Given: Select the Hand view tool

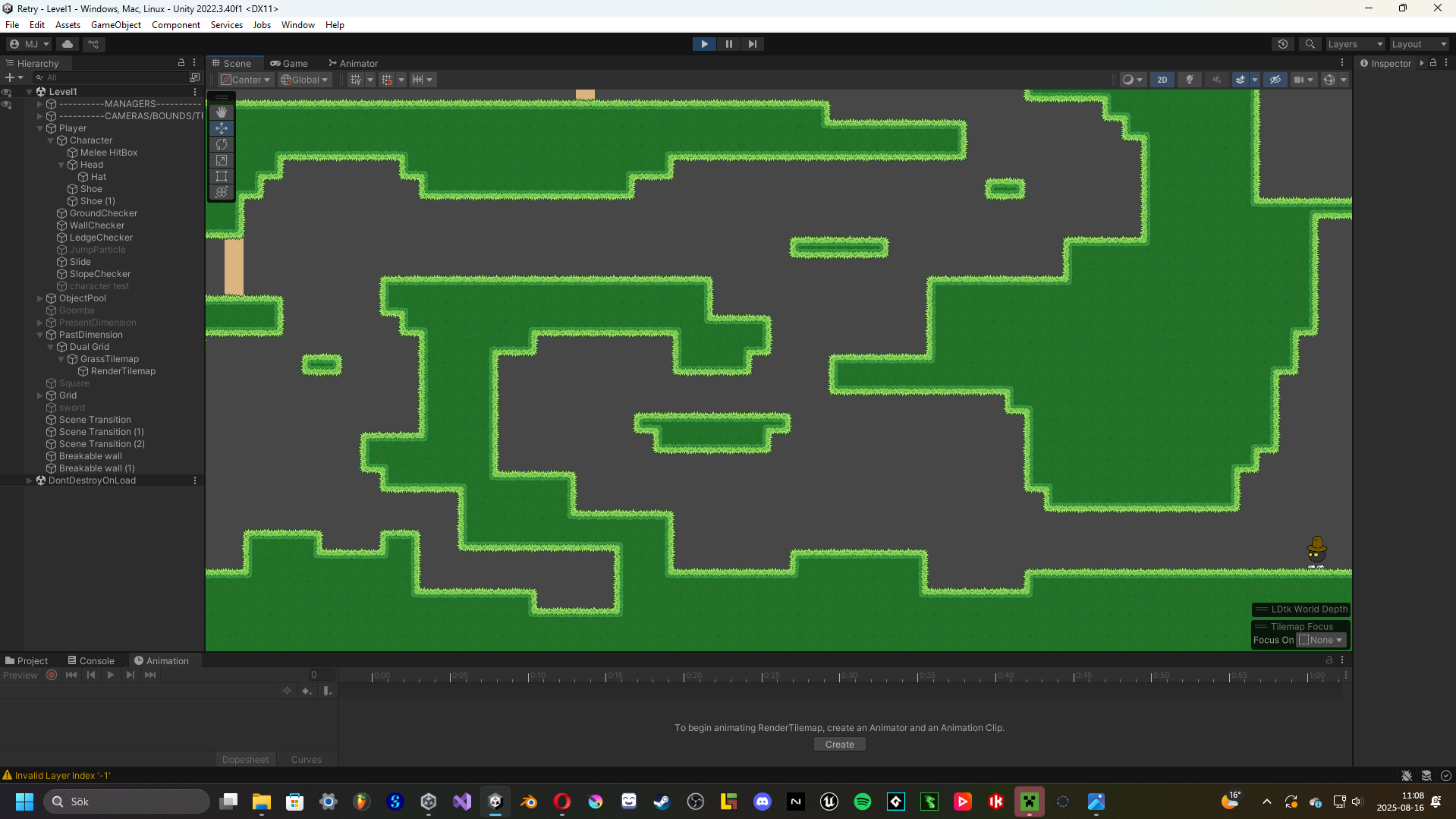Looking at the screenshot, I should tap(222, 112).
